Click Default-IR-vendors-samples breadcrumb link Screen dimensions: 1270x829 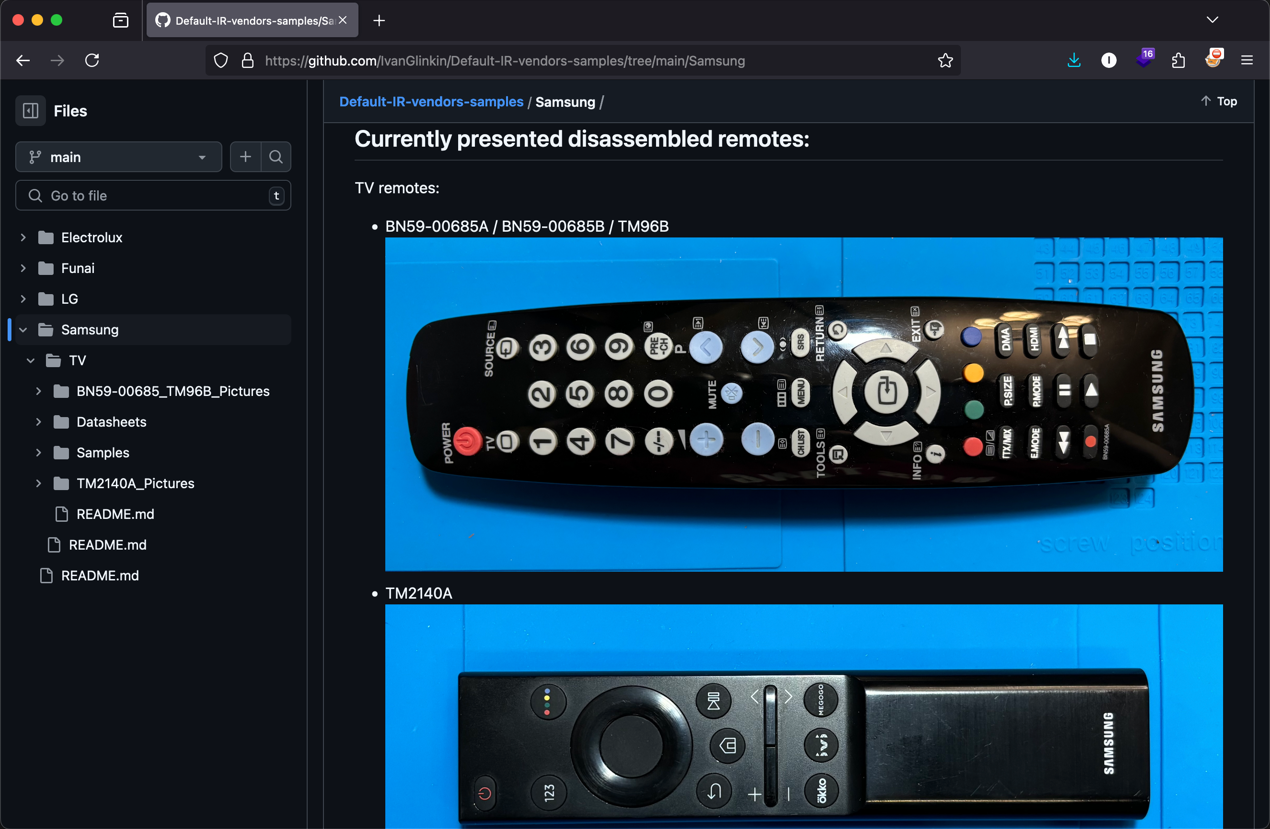click(x=431, y=102)
